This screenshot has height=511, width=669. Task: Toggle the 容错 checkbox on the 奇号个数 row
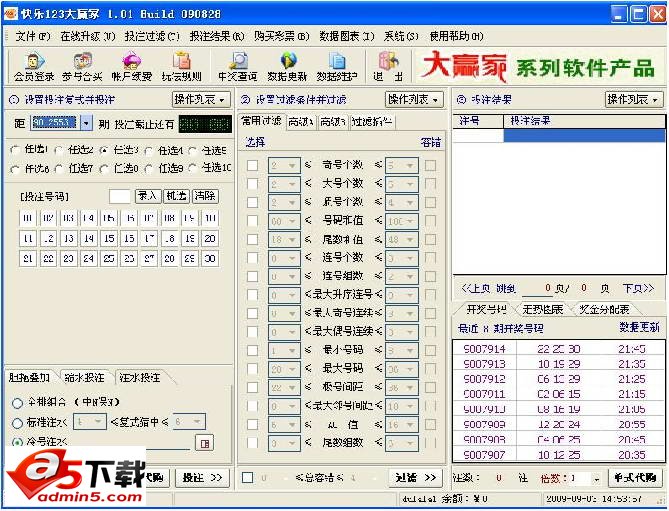[x=430, y=165]
